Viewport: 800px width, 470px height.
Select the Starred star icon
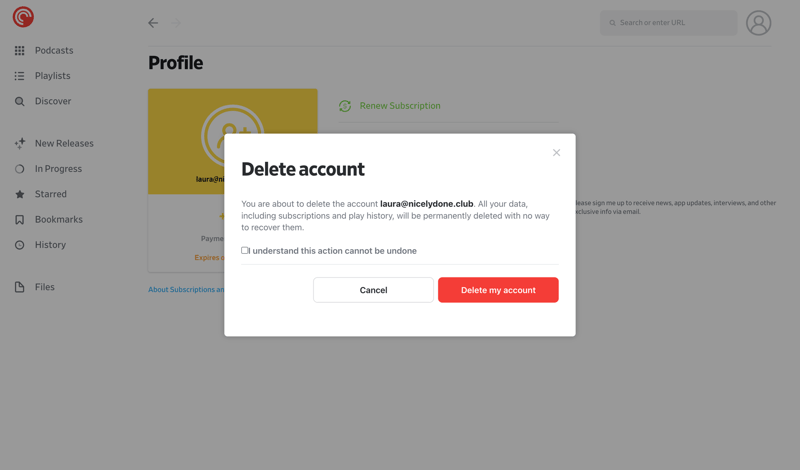19,194
